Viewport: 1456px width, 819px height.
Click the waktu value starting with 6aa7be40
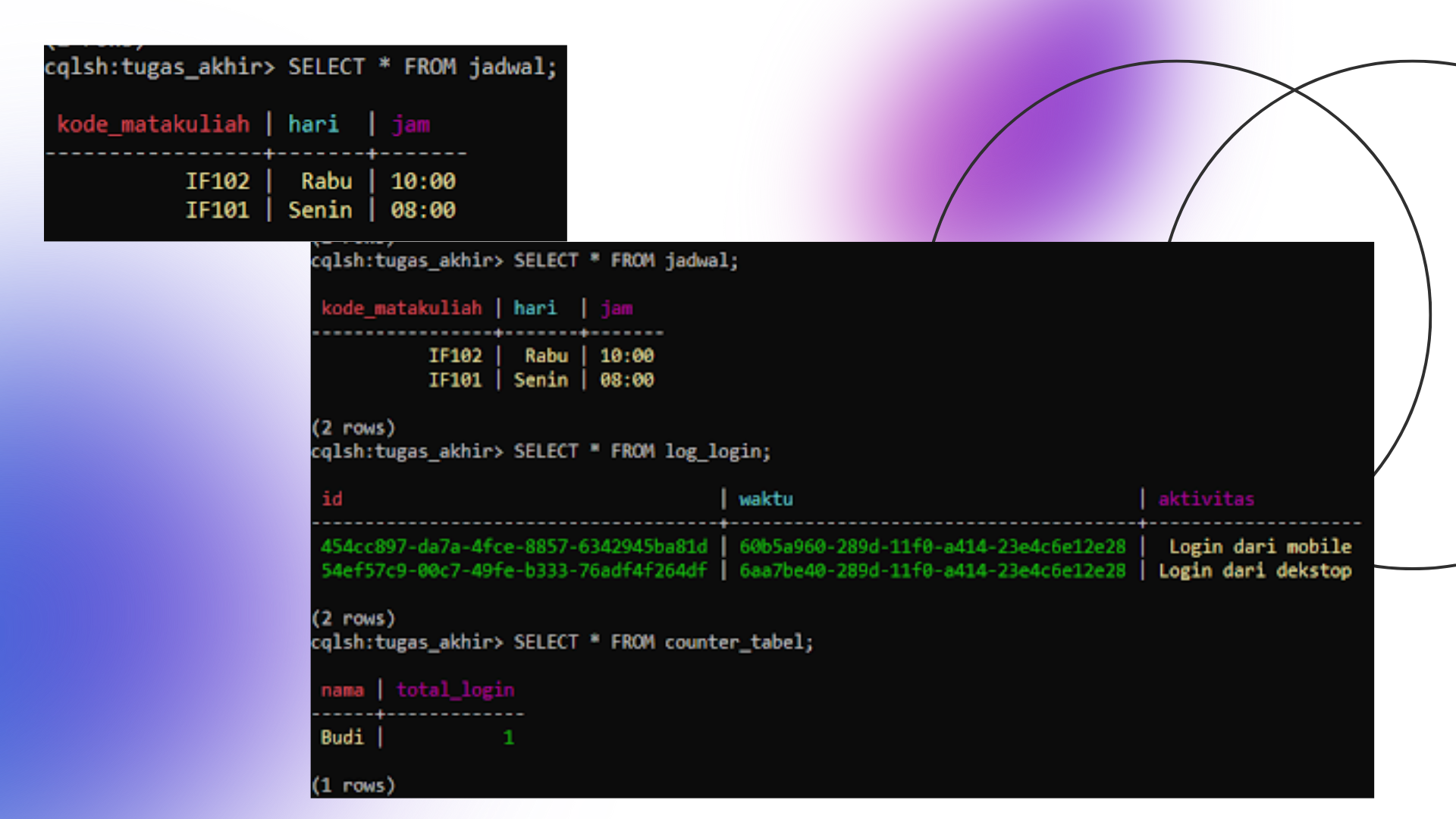[933, 571]
